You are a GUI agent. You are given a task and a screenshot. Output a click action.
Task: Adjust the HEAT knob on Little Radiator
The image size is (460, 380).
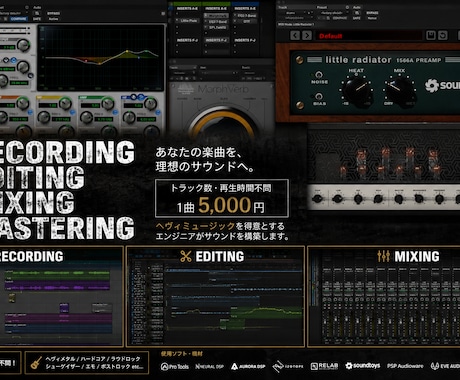point(356,89)
